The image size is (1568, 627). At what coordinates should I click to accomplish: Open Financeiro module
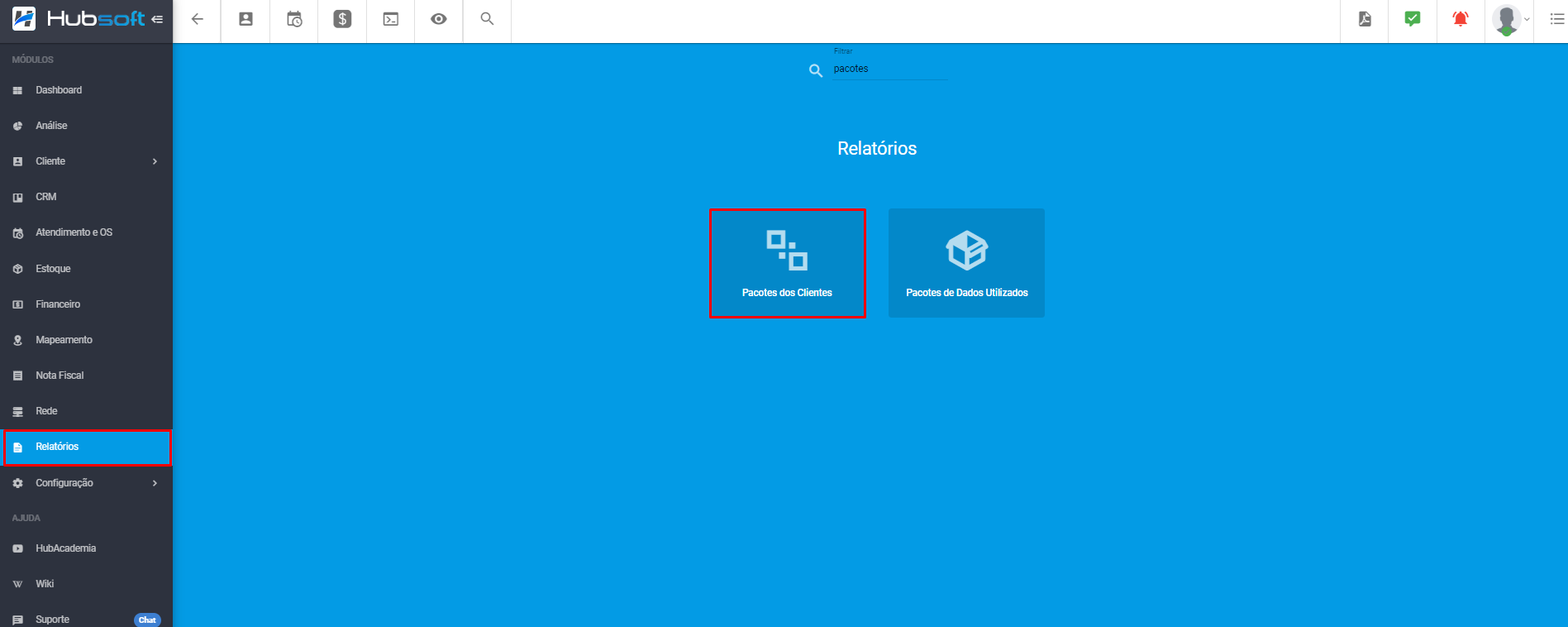click(86, 304)
